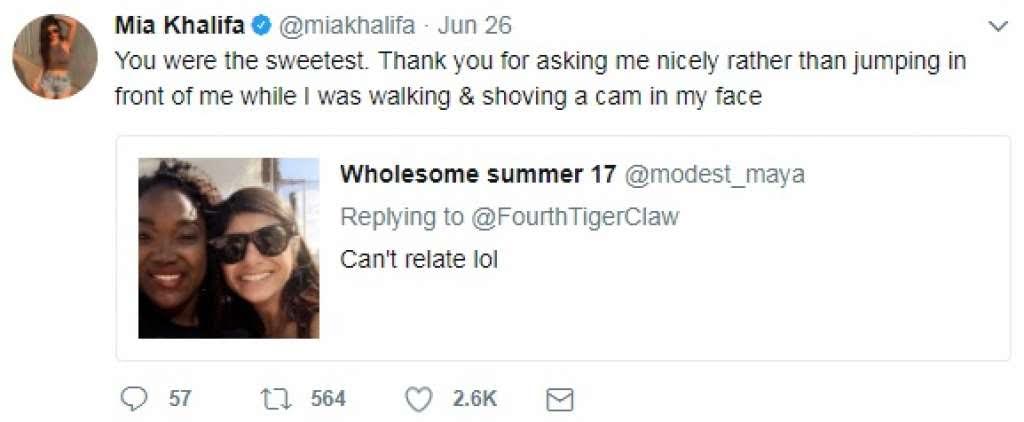Open the tweet options chevron menu
The height and width of the screenshot is (422, 1024).
(997, 27)
